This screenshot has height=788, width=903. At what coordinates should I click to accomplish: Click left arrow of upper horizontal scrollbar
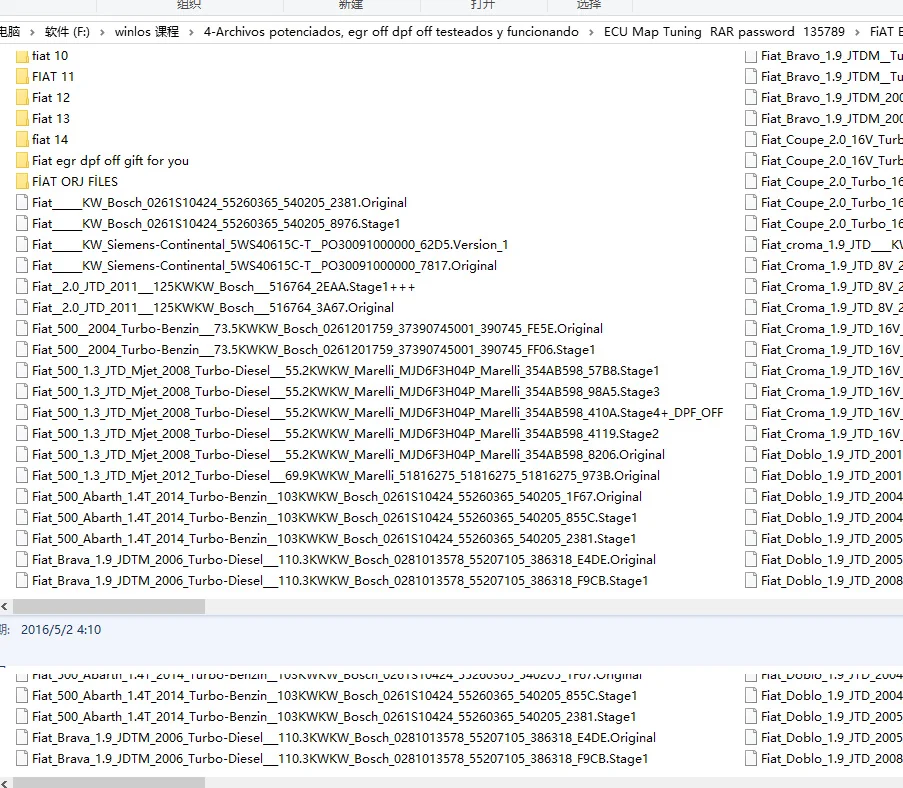[x=5, y=606]
